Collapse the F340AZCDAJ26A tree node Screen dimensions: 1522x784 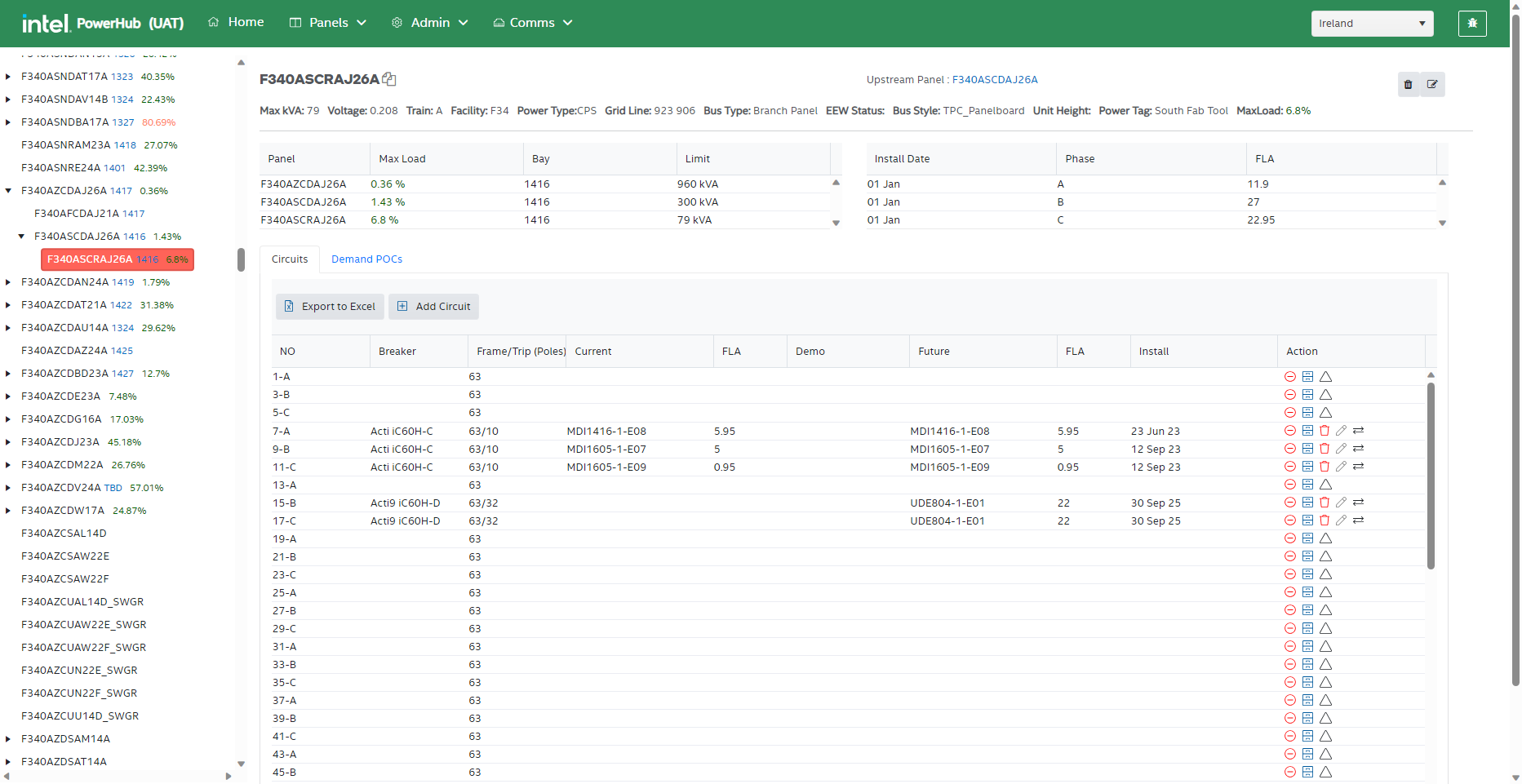point(8,191)
